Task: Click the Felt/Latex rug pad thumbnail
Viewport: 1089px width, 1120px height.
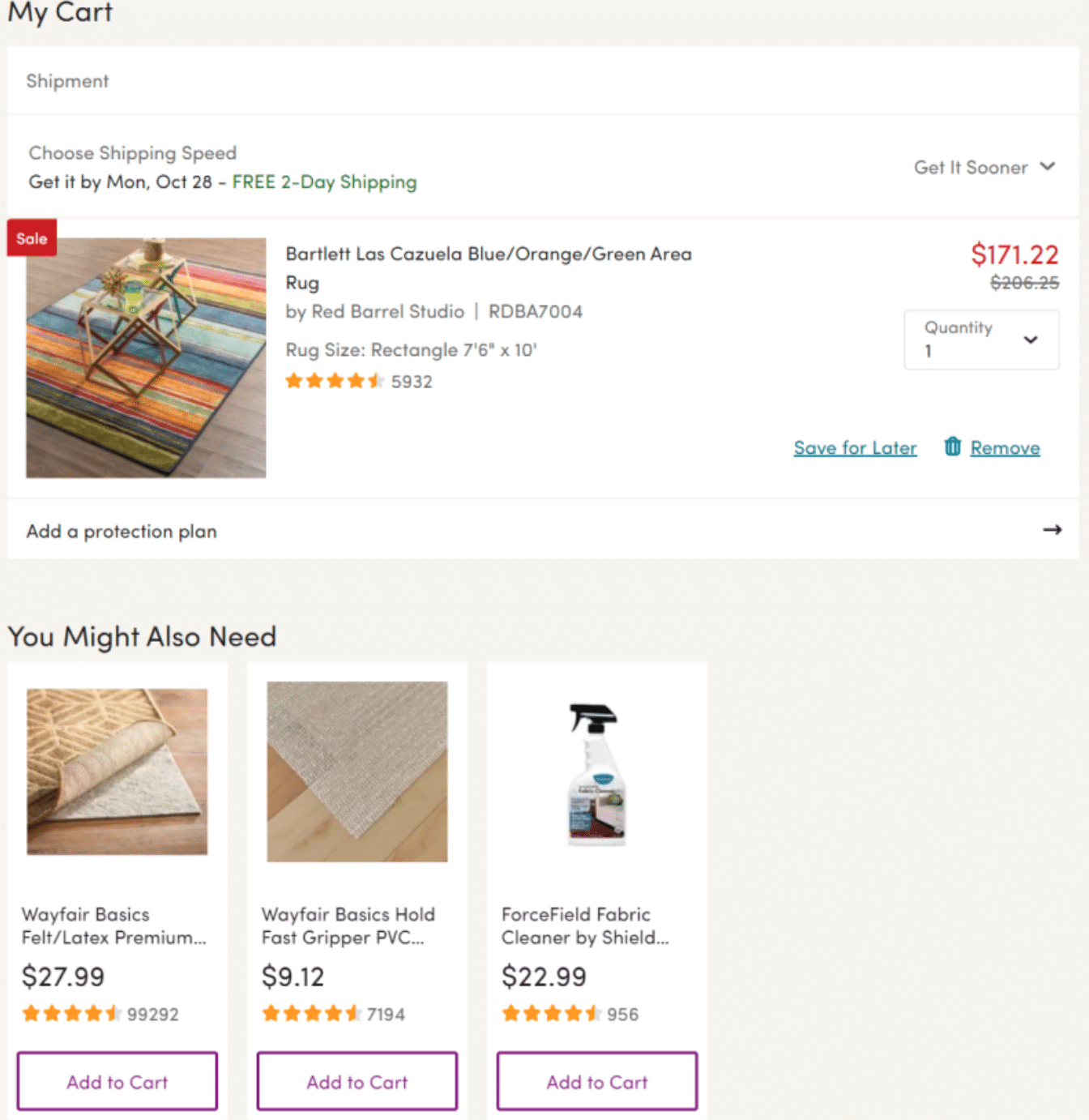Action: [117, 772]
